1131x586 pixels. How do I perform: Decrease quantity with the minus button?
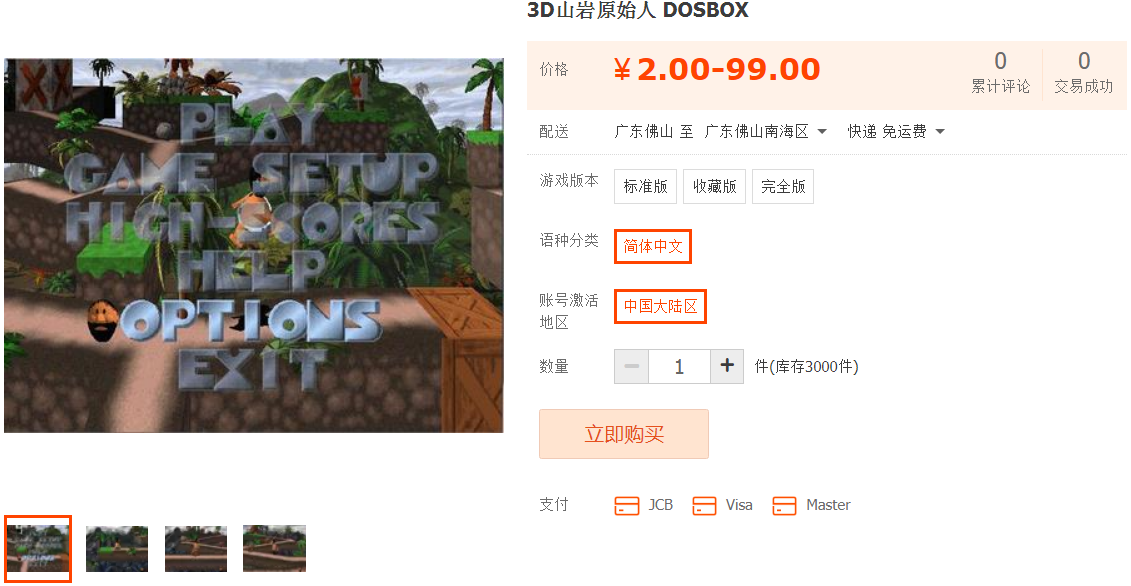[631, 366]
